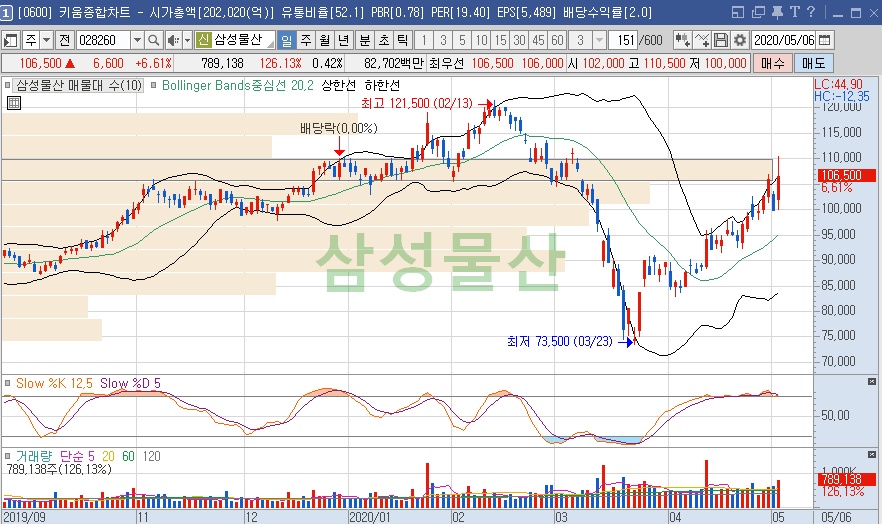
Task: Close the Slow %K stochastic panel
Action: 872,382
